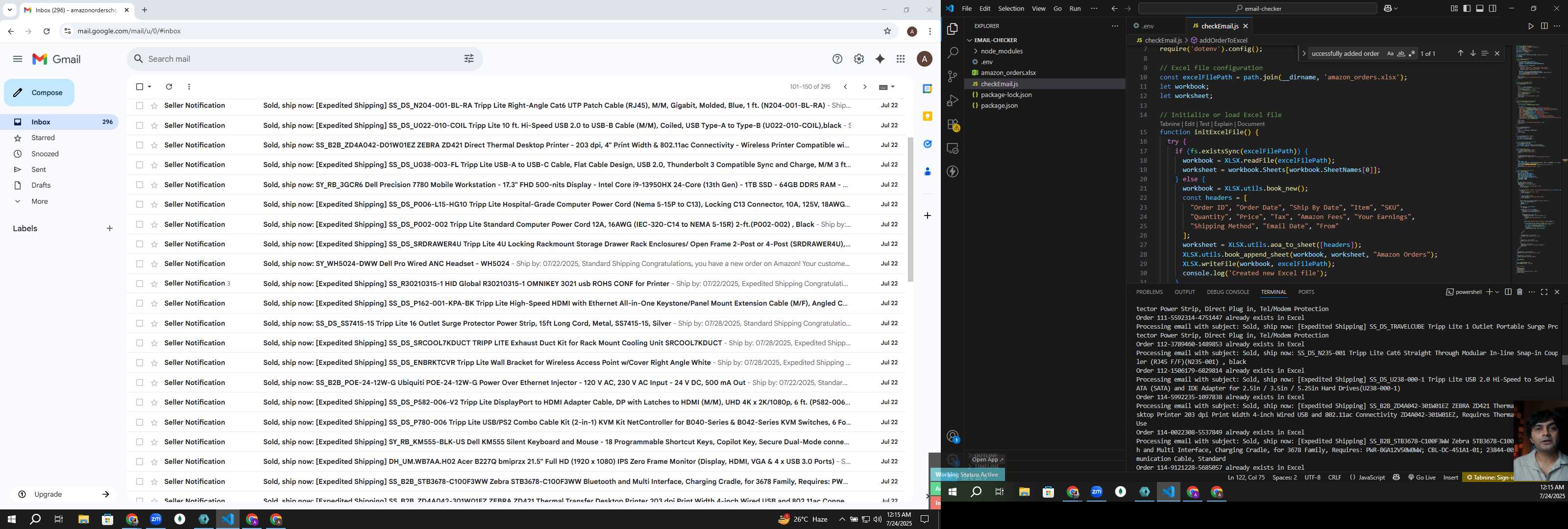Open Google Tasks from Gmail side panel
Image resolution: width=1568 pixels, height=529 pixels.
927,144
